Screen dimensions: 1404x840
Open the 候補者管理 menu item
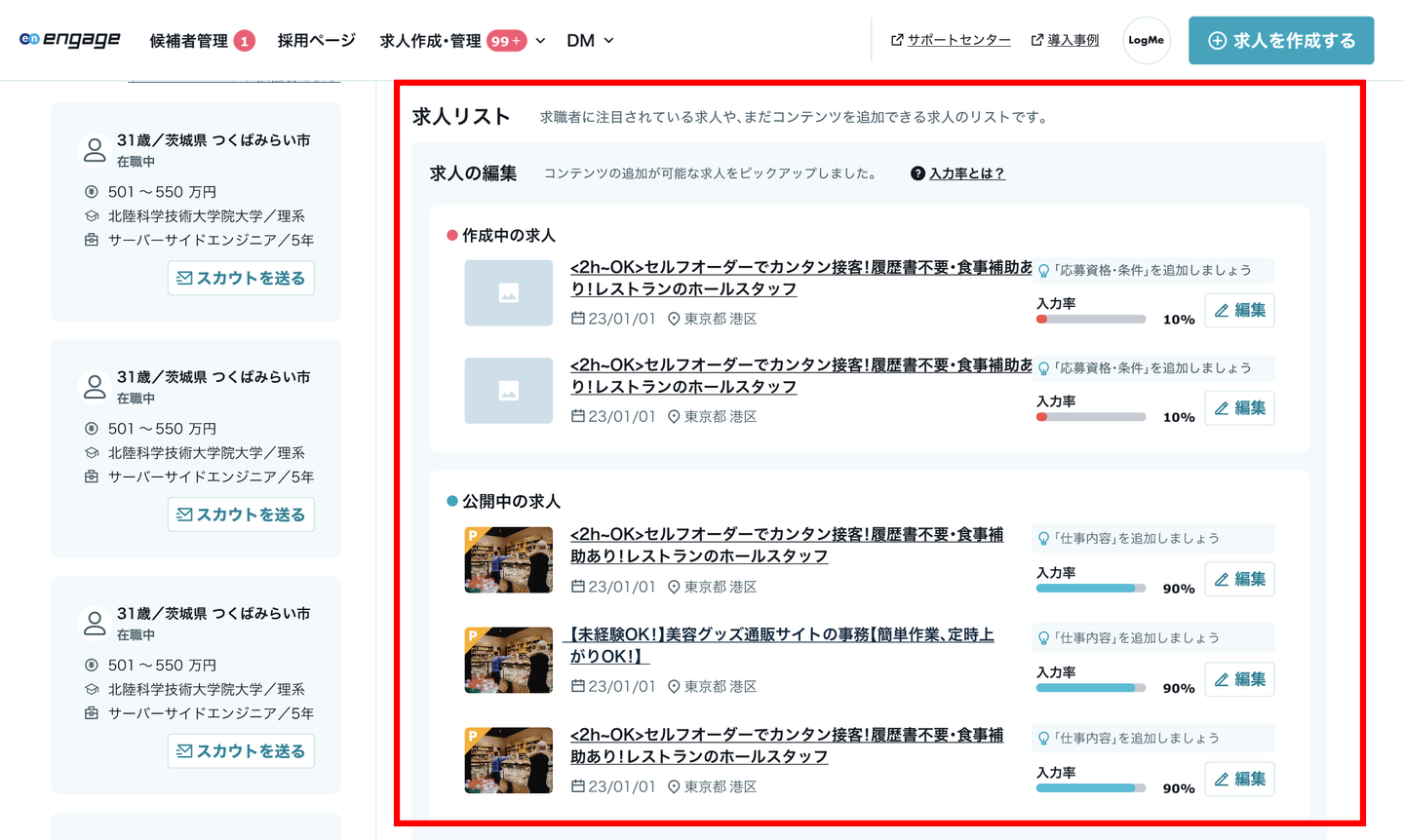click(x=188, y=41)
